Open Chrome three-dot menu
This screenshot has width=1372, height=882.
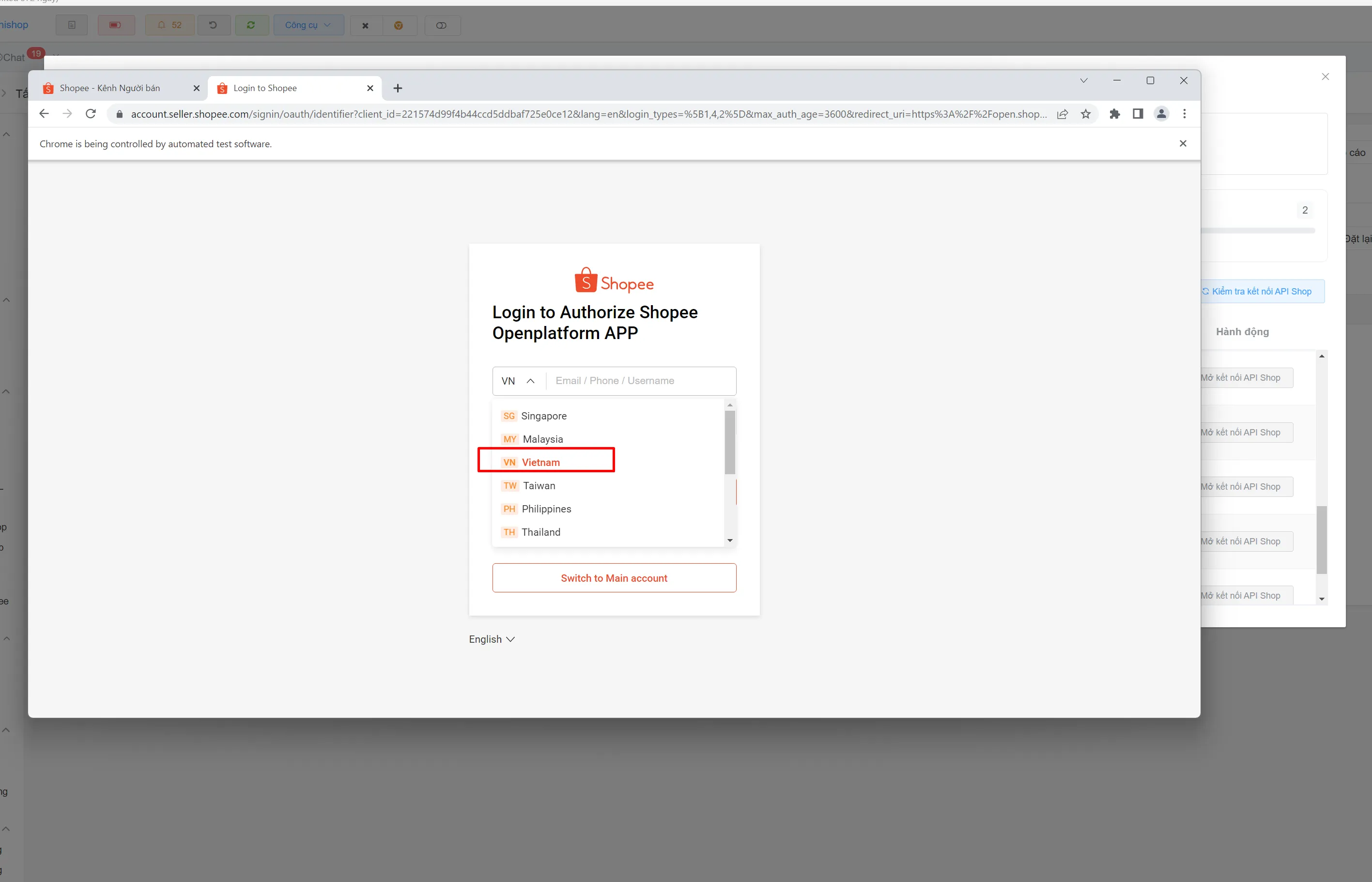[1184, 114]
